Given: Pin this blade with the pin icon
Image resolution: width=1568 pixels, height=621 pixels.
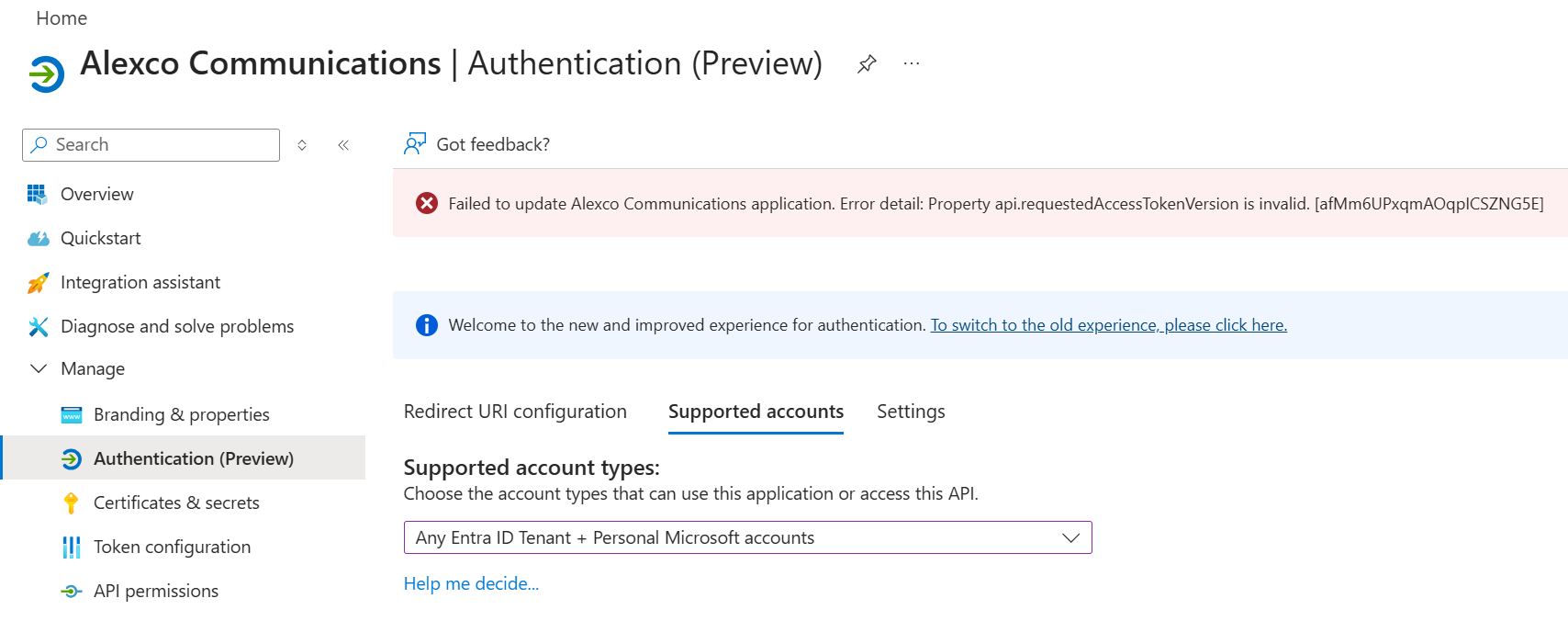Looking at the screenshot, I should coord(867,63).
